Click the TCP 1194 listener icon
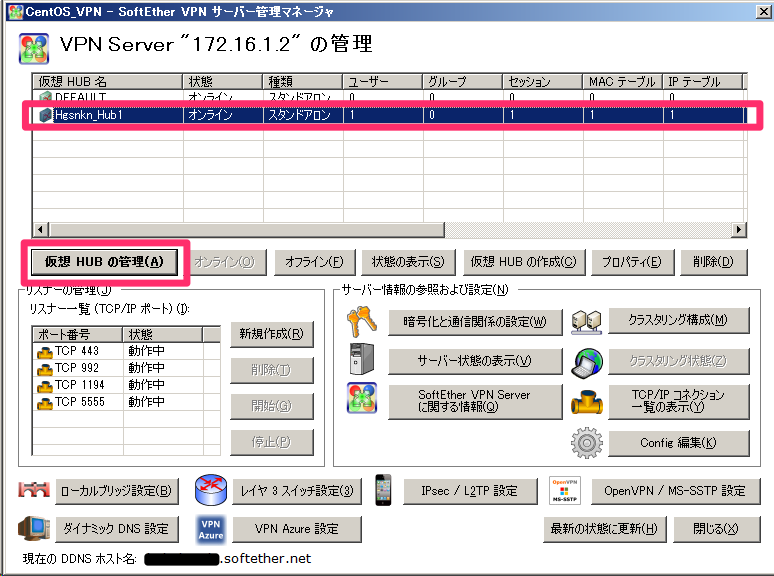 pos(45,385)
